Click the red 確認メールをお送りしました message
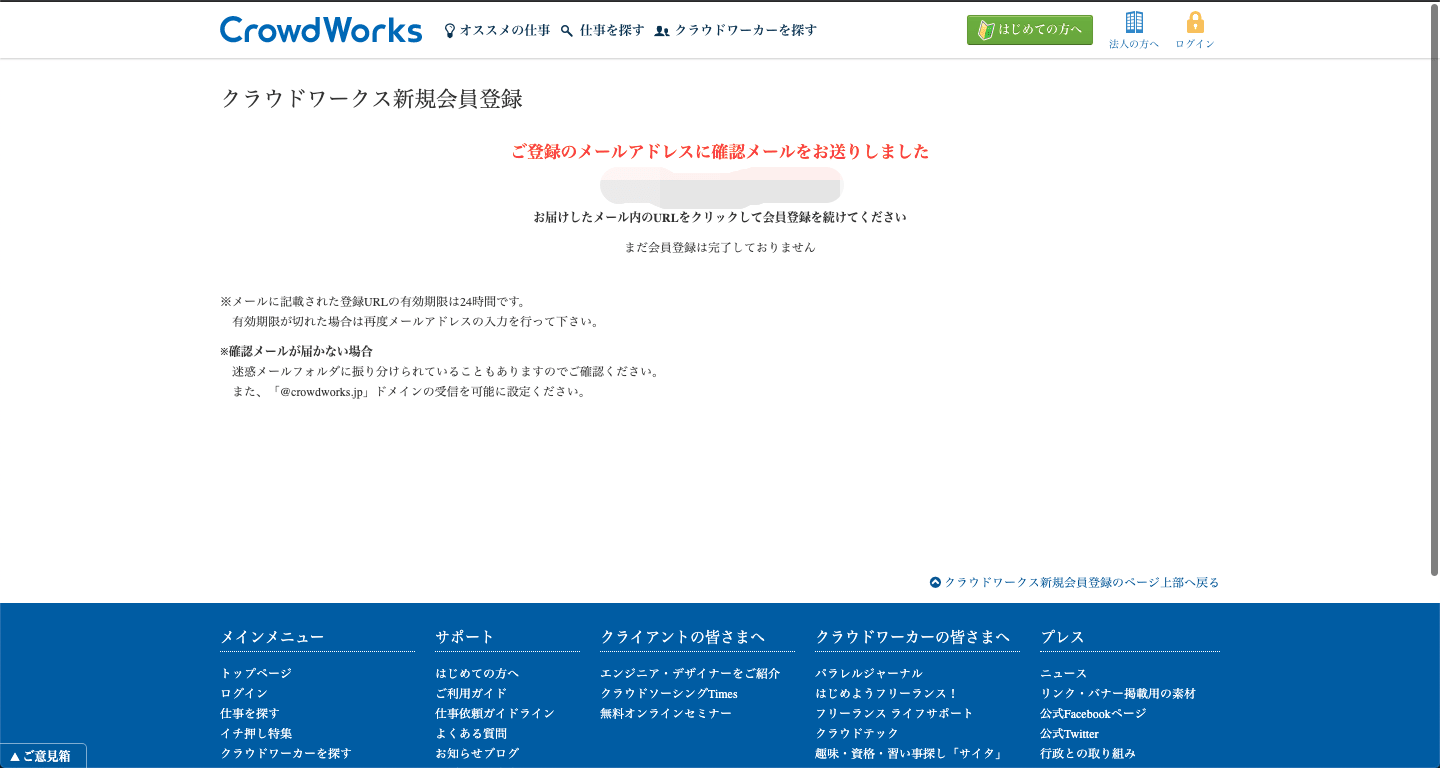The image size is (1440, 768). [720, 151]
